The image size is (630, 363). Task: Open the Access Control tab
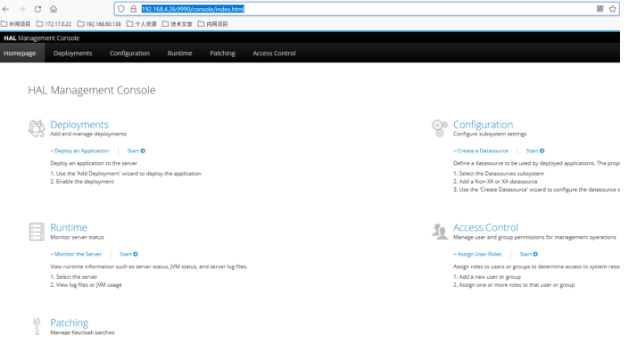(x=274, y=53)
